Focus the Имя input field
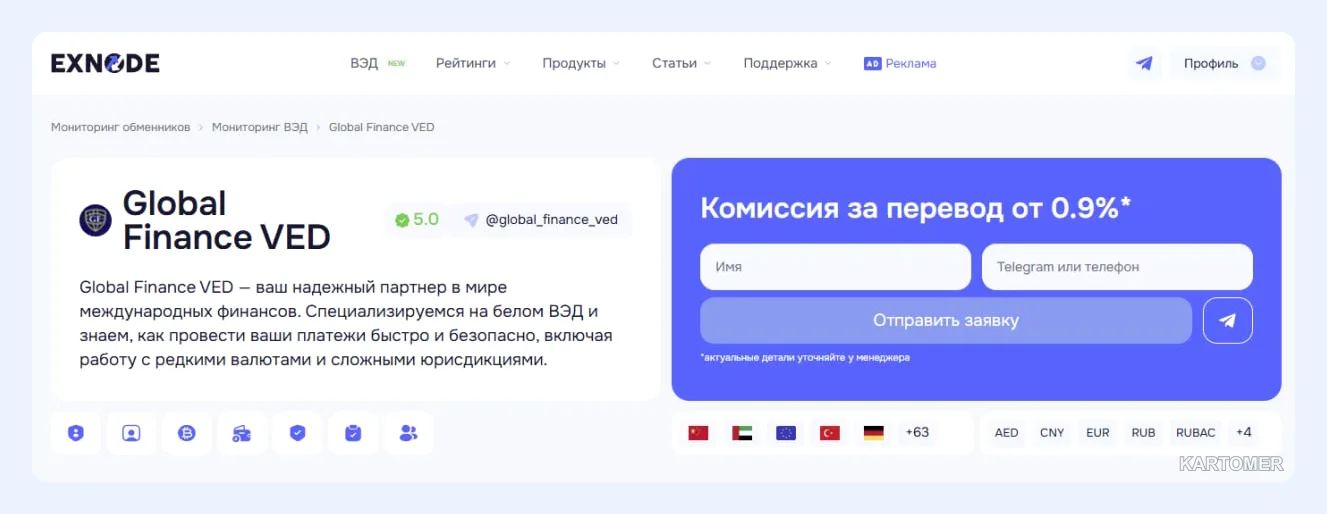This screenshot has height=514, width=1327. (835, 267)
